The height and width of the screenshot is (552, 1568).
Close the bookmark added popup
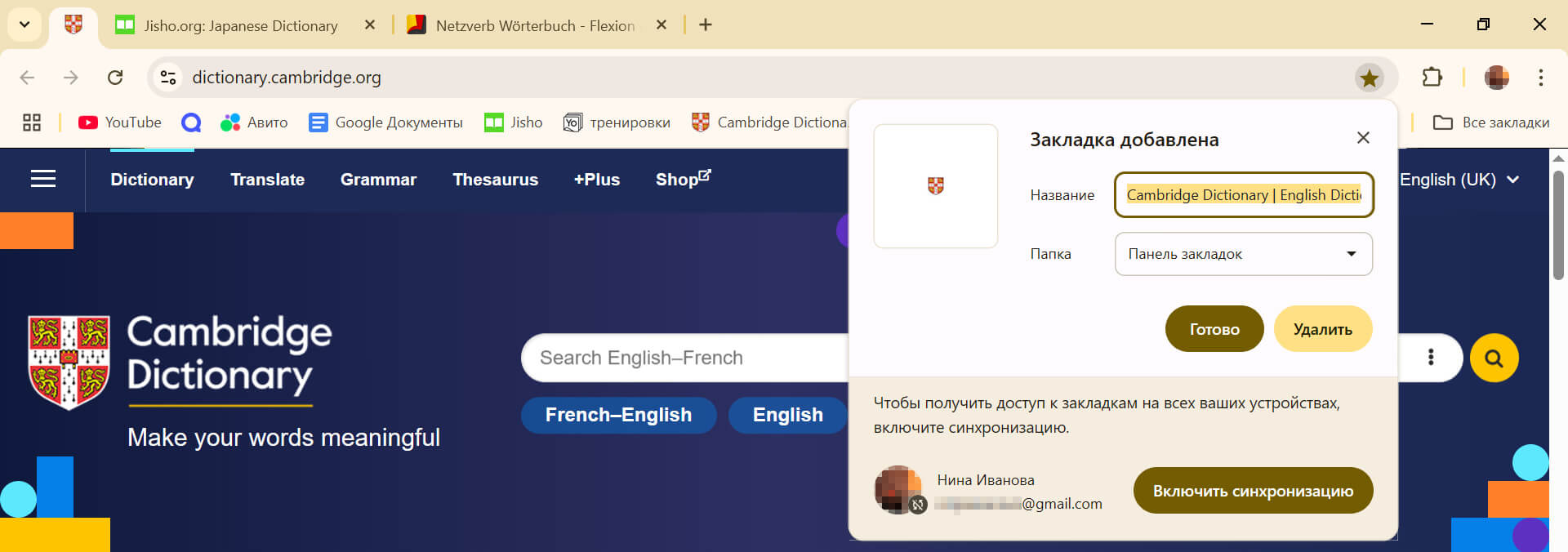(x=1362, y=138)
